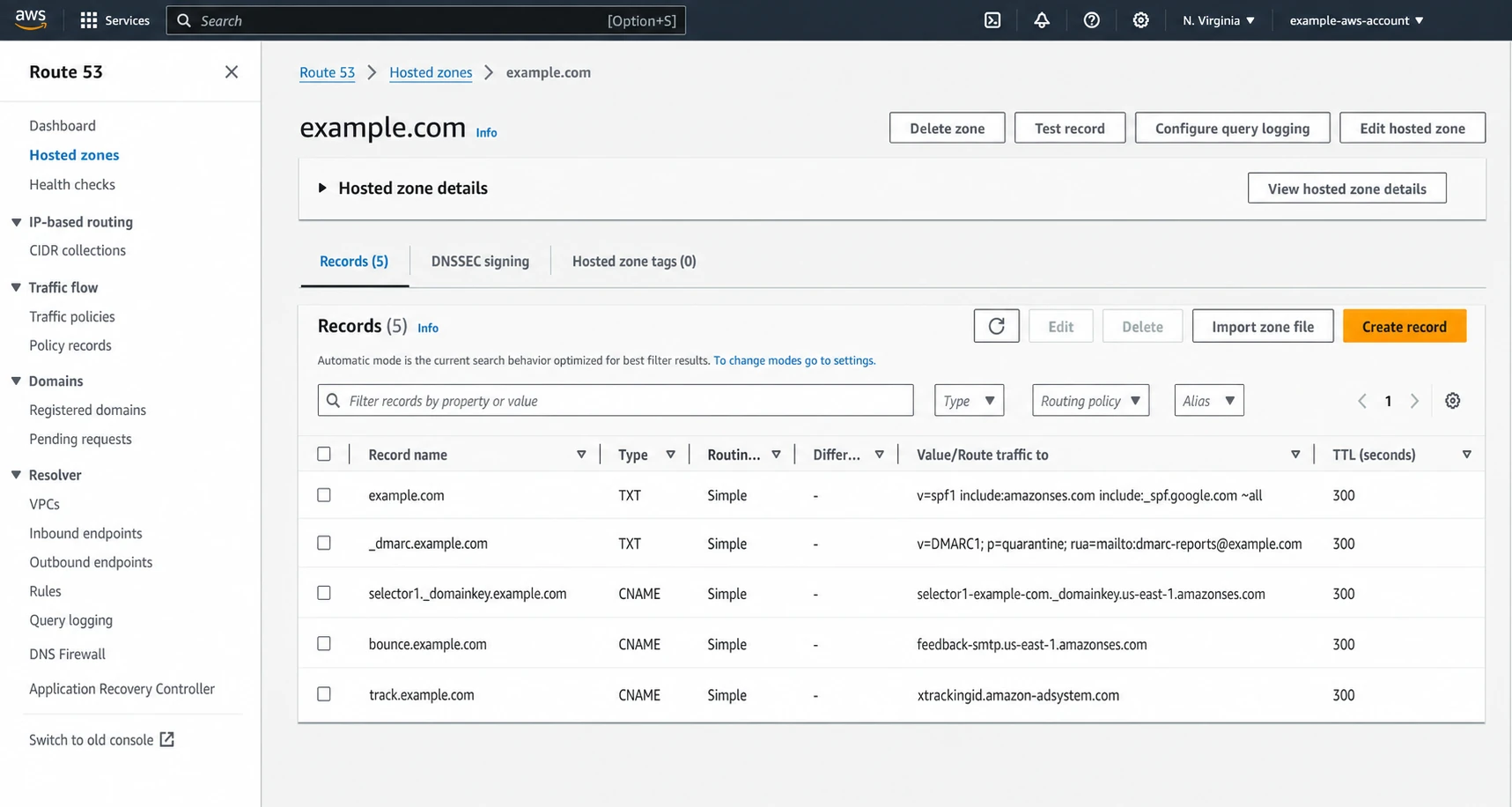Open the N. Virginia region dropdown
The width and height of the screenshot is (1512, 807).
[x=1219, y=20]
